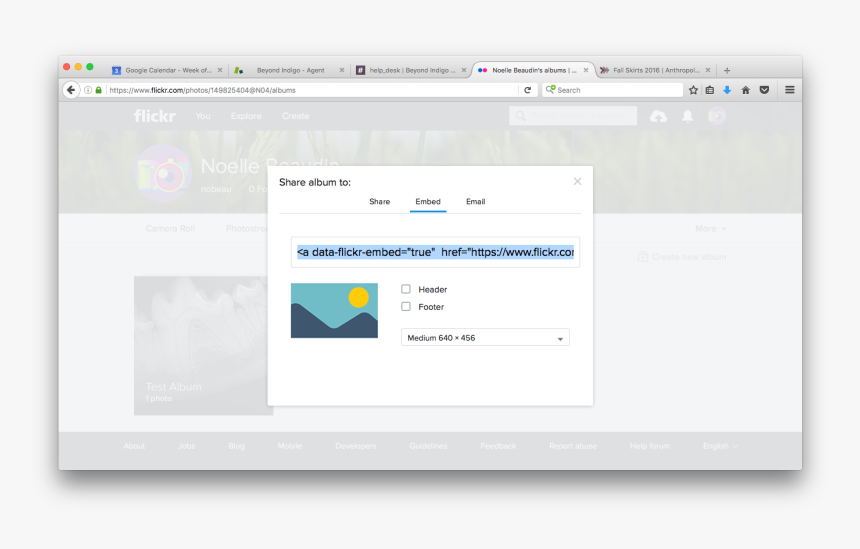This screenshot has width=860, height=549.
Task: Click the browser back arrow button
Action: pos(71,90)
